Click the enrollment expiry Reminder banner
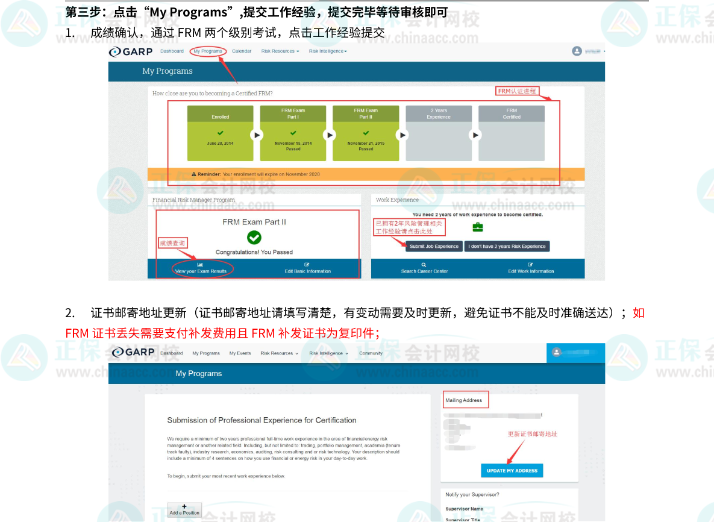714x522 pixels. coord(366,174)
